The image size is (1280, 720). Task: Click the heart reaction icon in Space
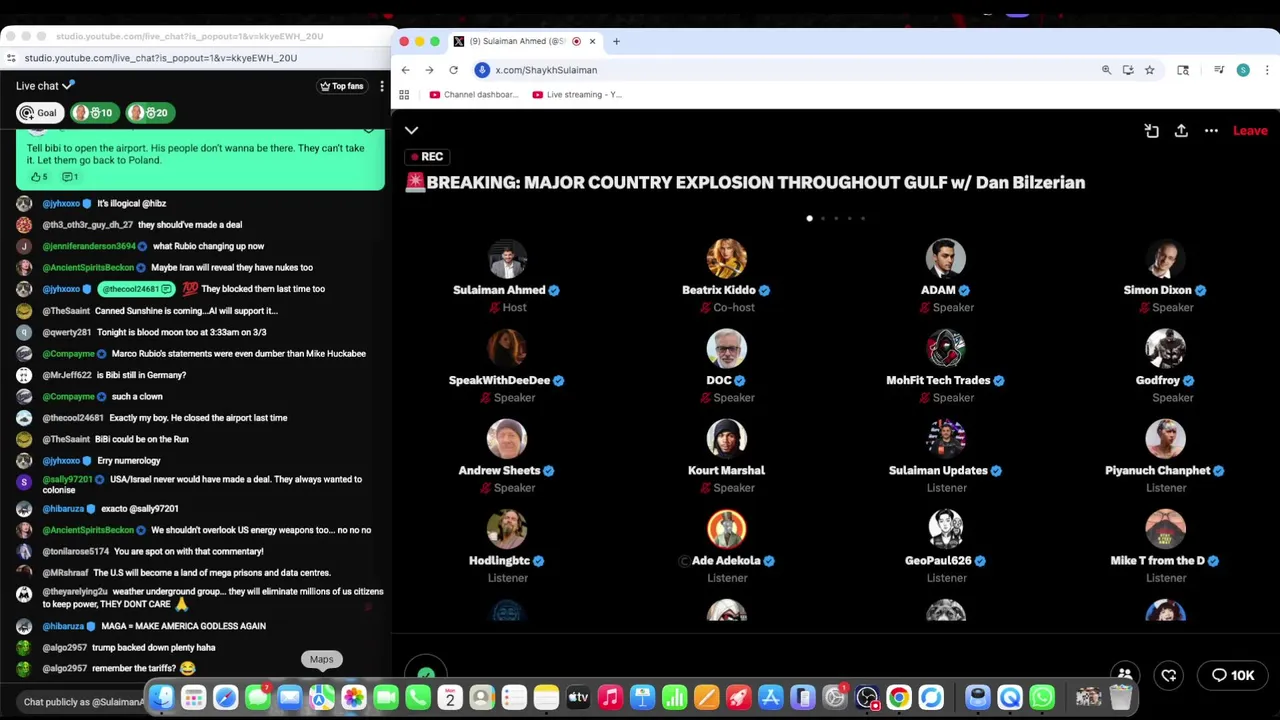coord(1169,676)
